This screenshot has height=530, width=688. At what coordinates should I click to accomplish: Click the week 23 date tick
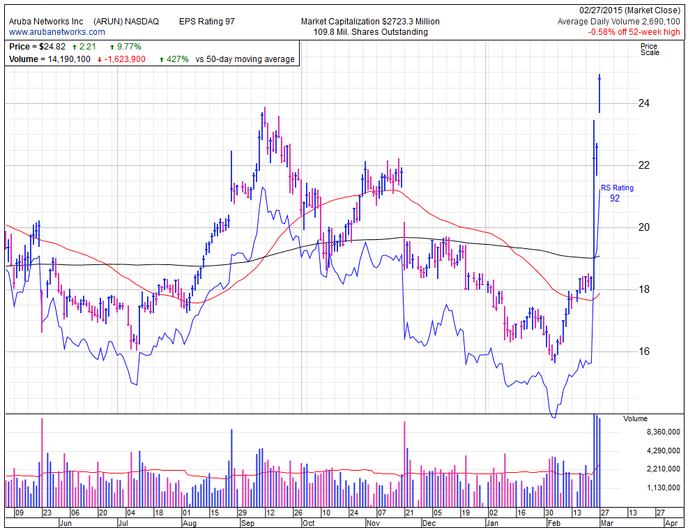47,512
